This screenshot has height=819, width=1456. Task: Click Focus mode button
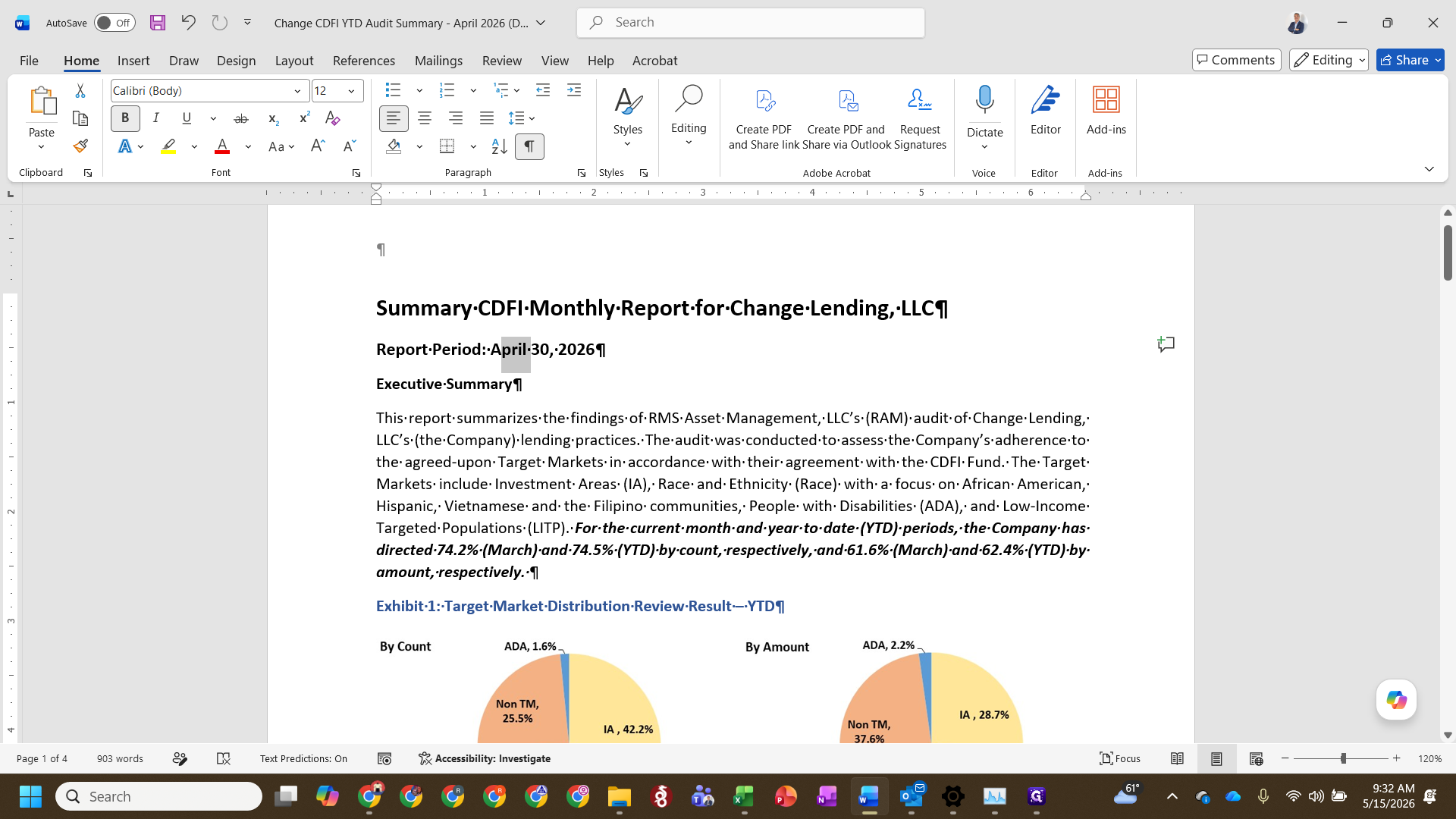point(1120,758)
